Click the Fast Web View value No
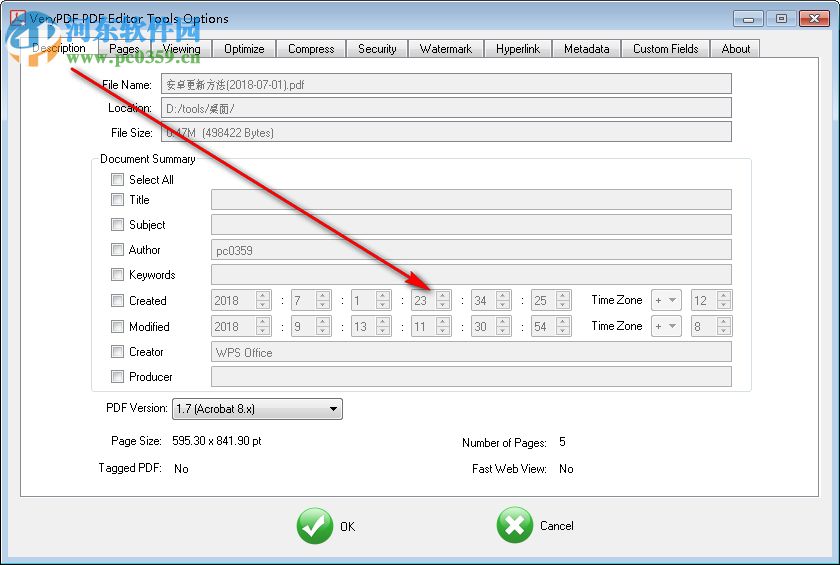This screenshot has width=840, height=565. [566, 469]
